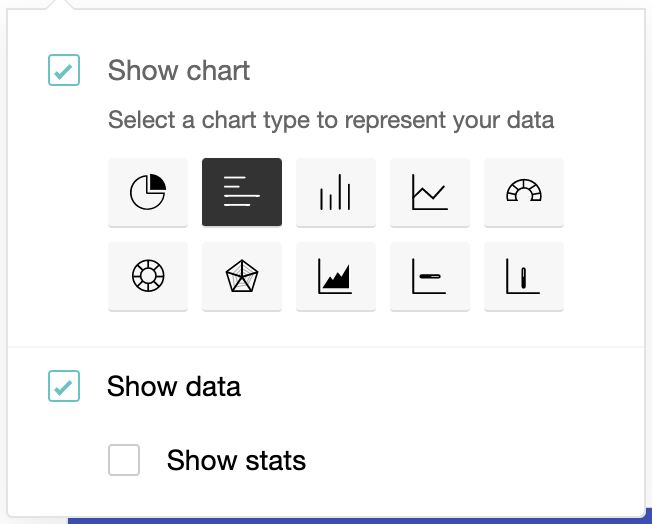The width and height of the screenshot is (652, 524).
Task: Click the "Show data" label text
Action: (x=174, y=386)
